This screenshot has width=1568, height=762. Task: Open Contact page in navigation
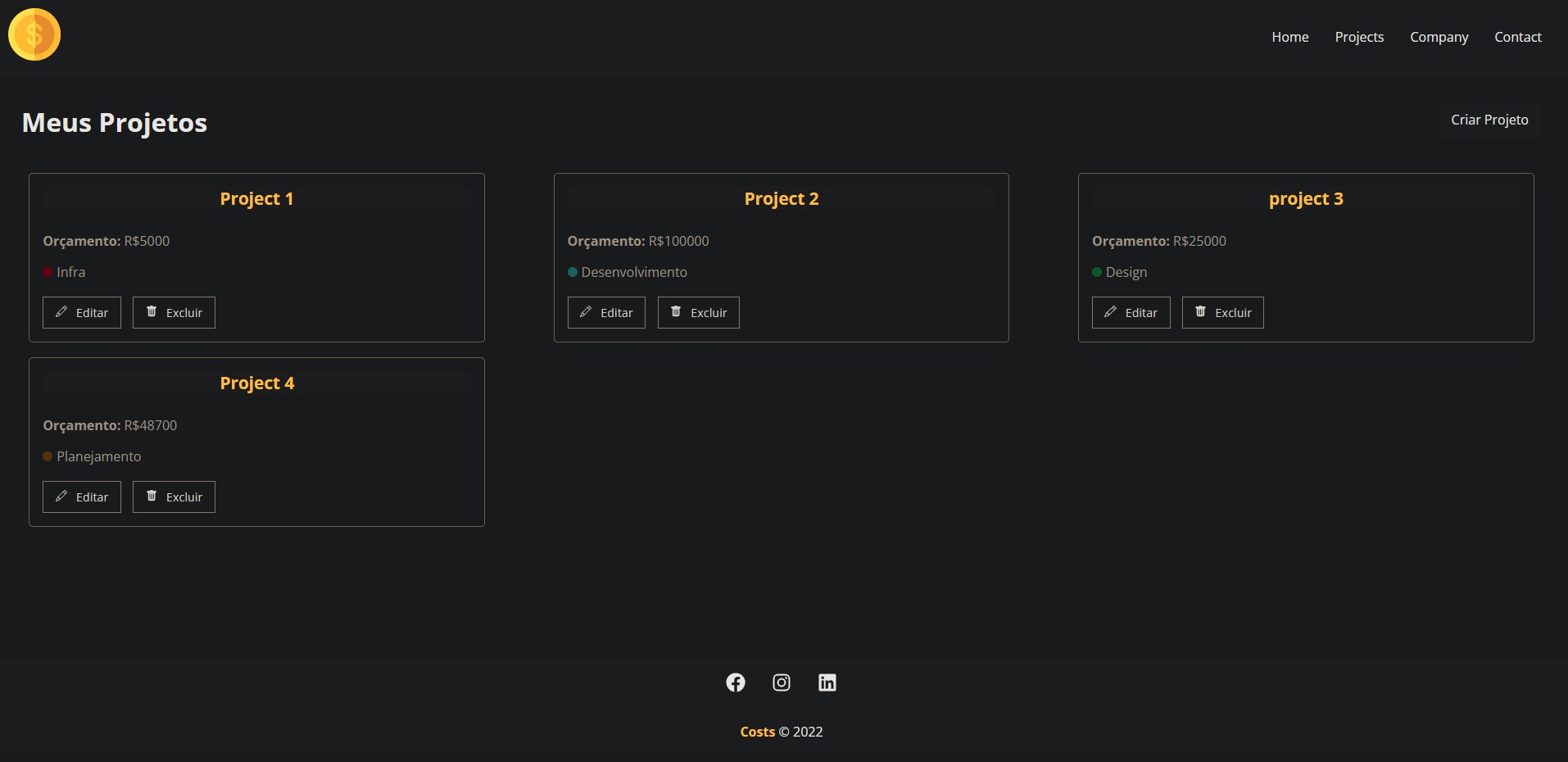point(1518,37)
